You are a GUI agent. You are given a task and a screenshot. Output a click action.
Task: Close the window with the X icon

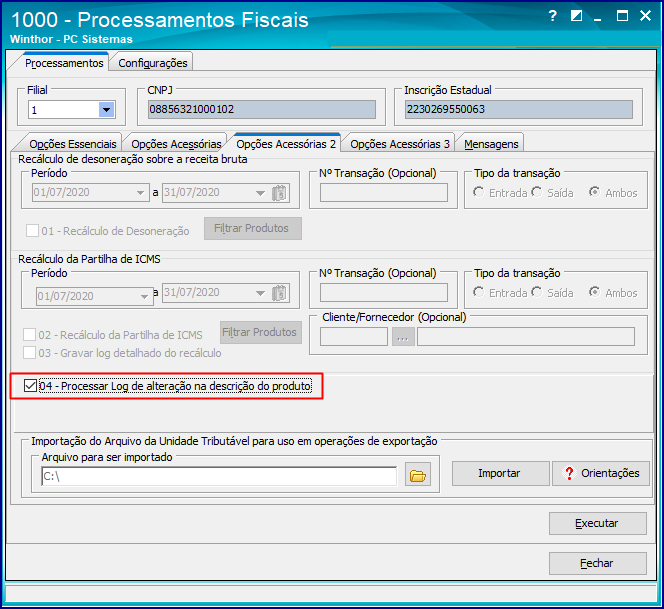[645, 16]
